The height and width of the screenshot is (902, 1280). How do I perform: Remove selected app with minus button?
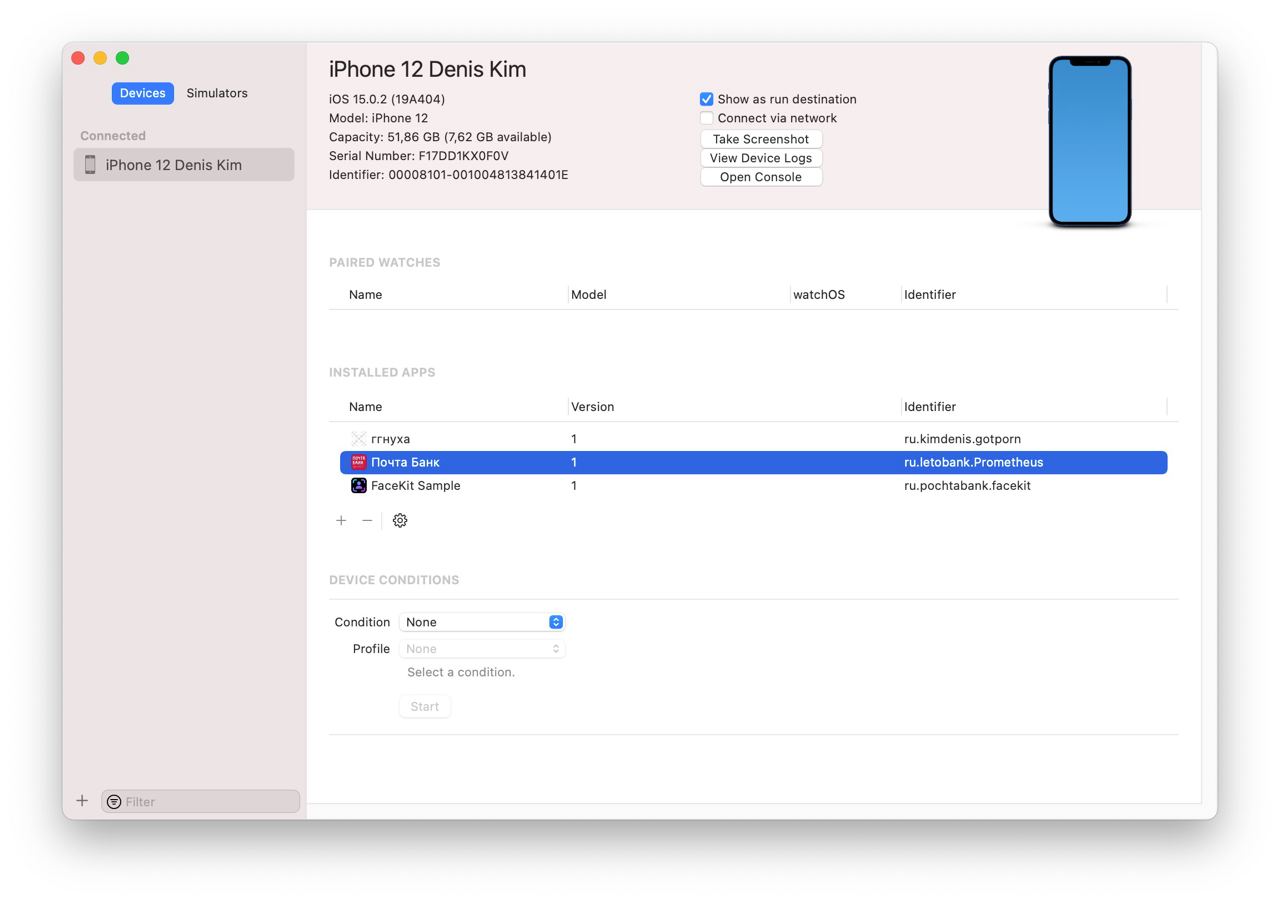pyautogui.click(x=367, y=520)
